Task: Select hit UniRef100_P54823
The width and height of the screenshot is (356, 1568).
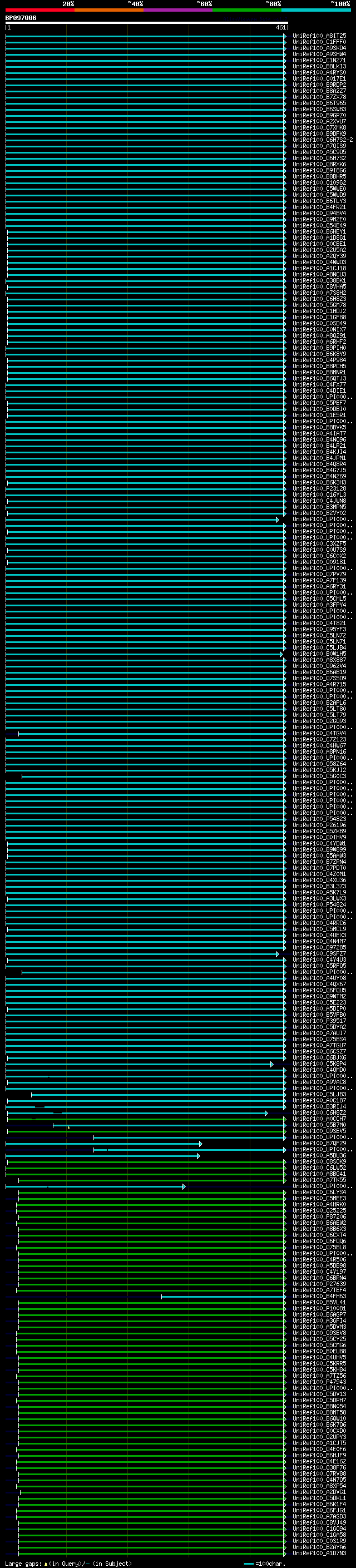Action: pos(319,819)
